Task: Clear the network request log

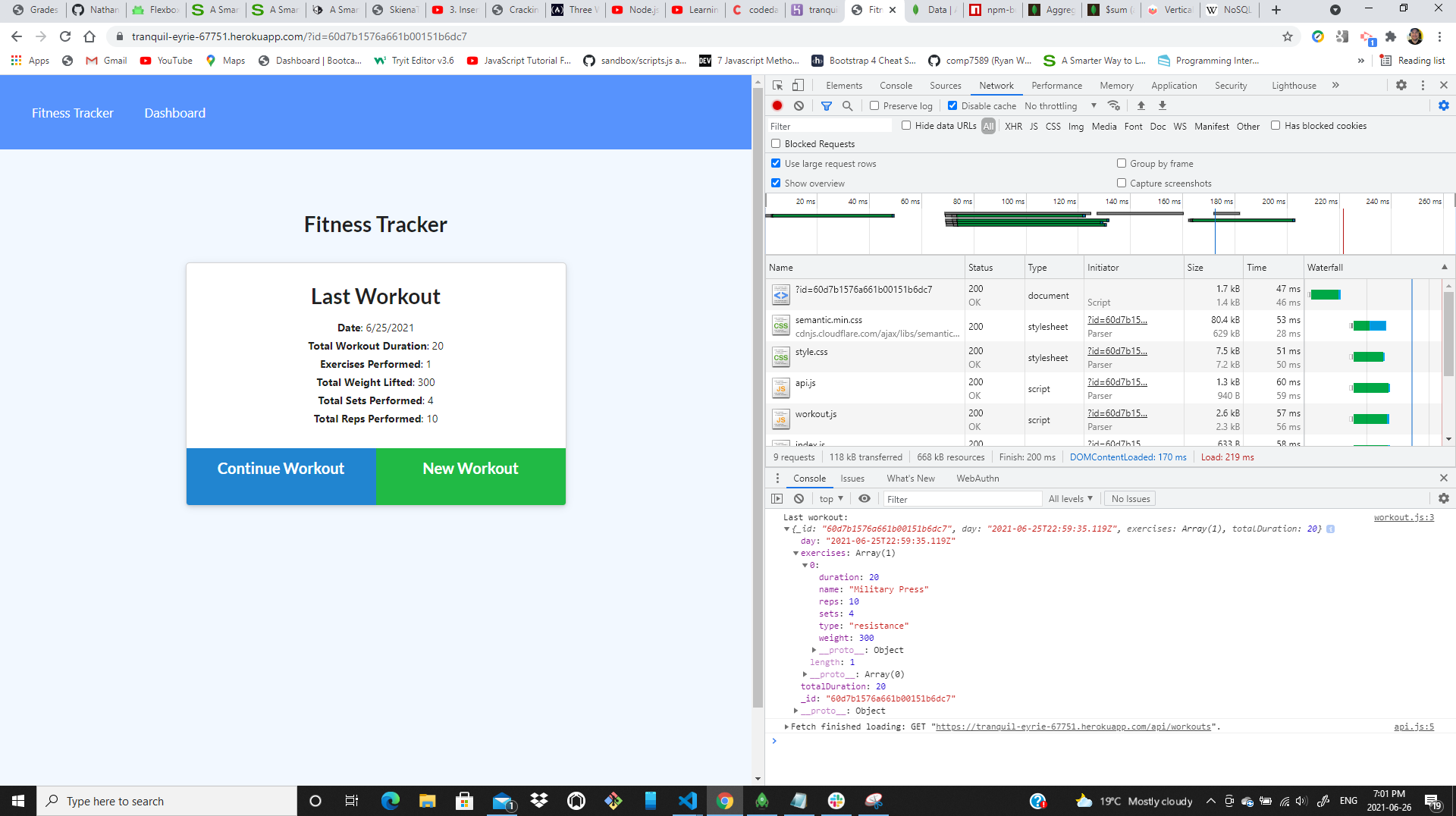Action: (x=799, y=105)
